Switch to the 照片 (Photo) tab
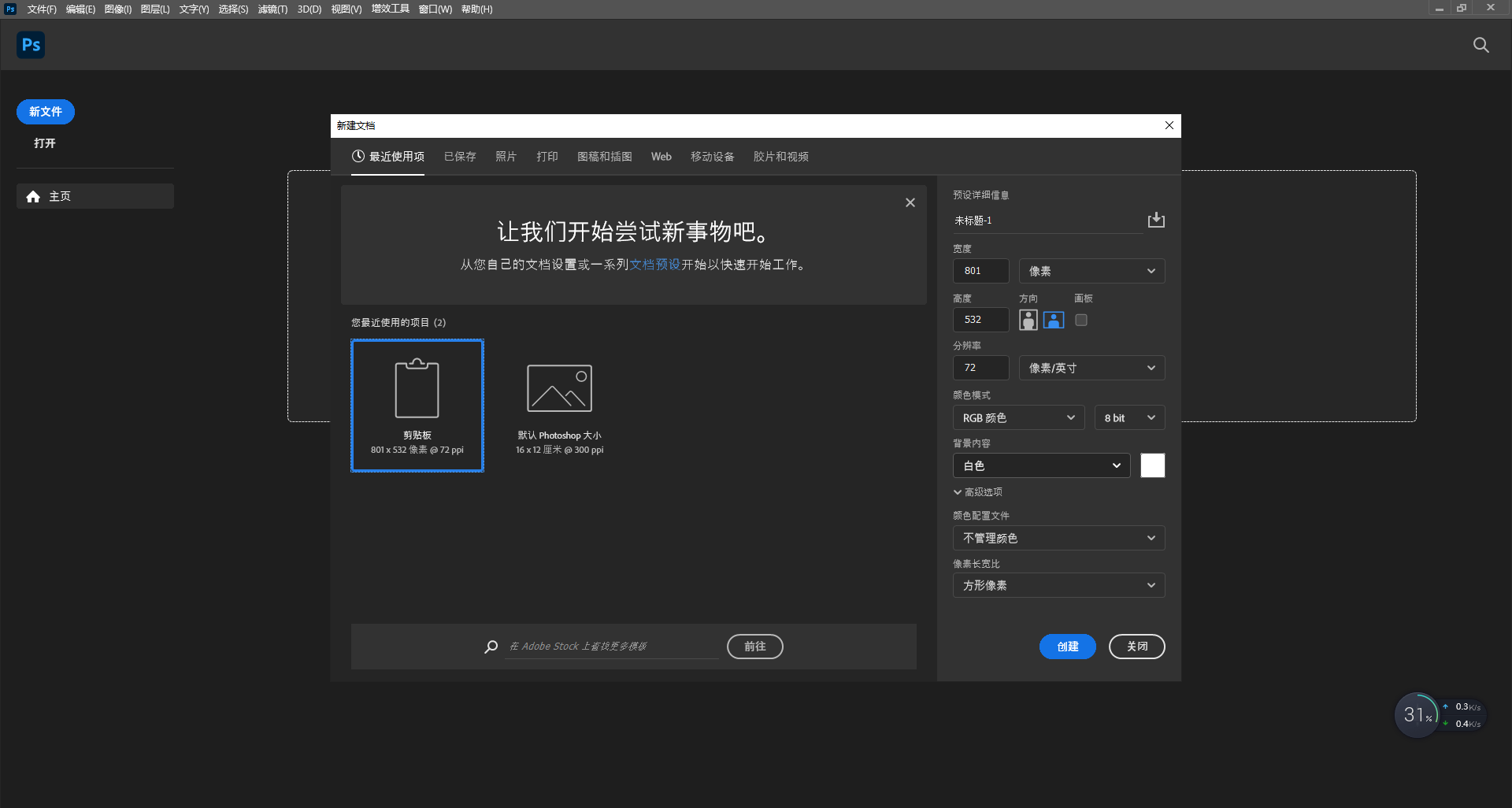This screenshot has height=808, width=1512. [x=506, y=157]
